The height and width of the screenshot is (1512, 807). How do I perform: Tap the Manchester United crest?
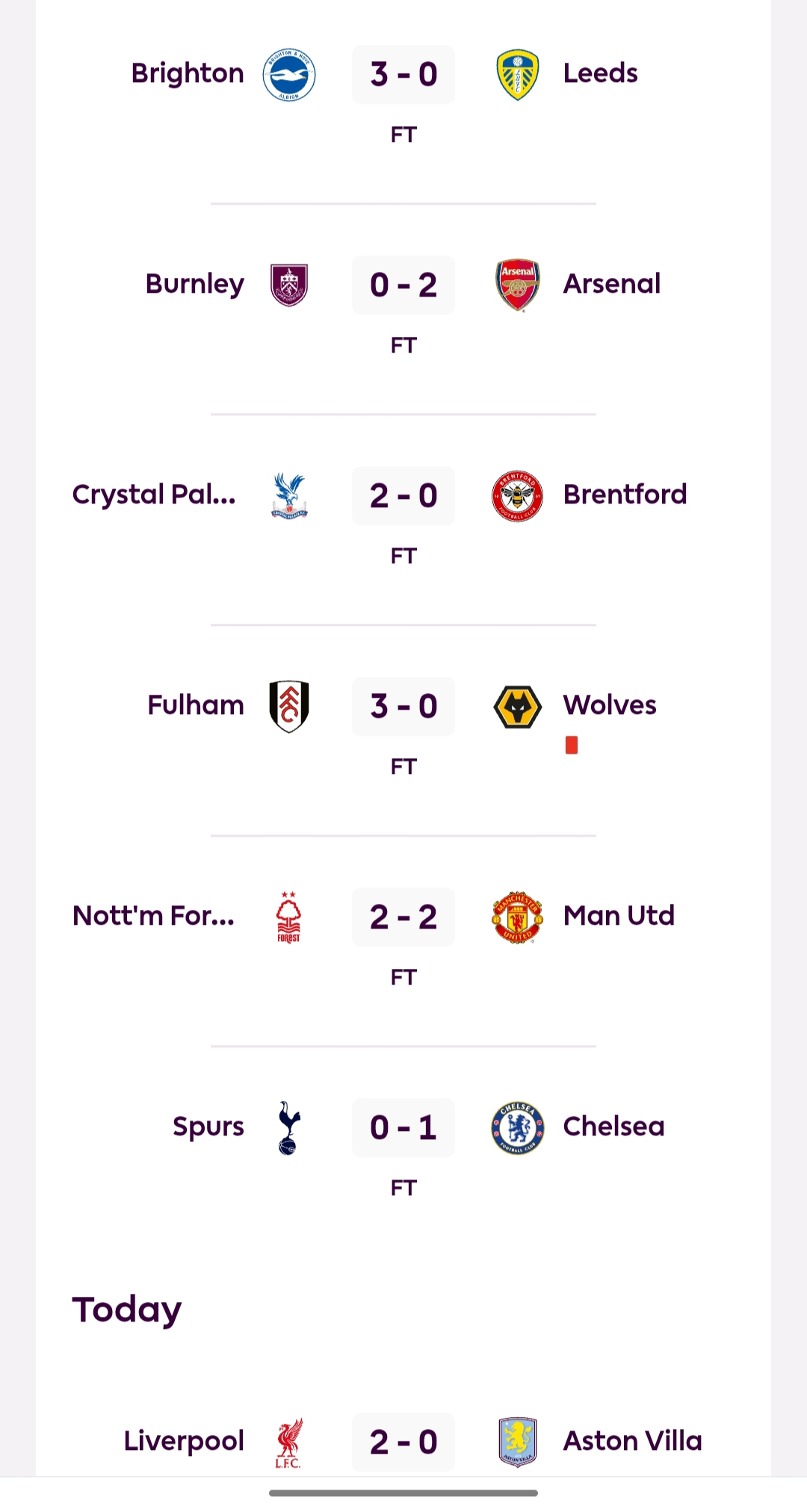tap(517, 917)
